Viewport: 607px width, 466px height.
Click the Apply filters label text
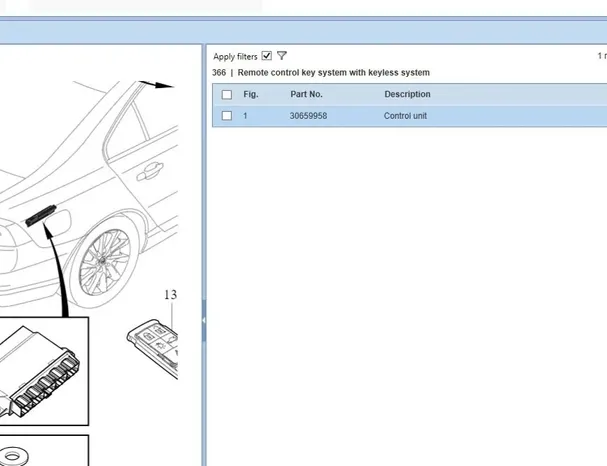pos(235,57)
